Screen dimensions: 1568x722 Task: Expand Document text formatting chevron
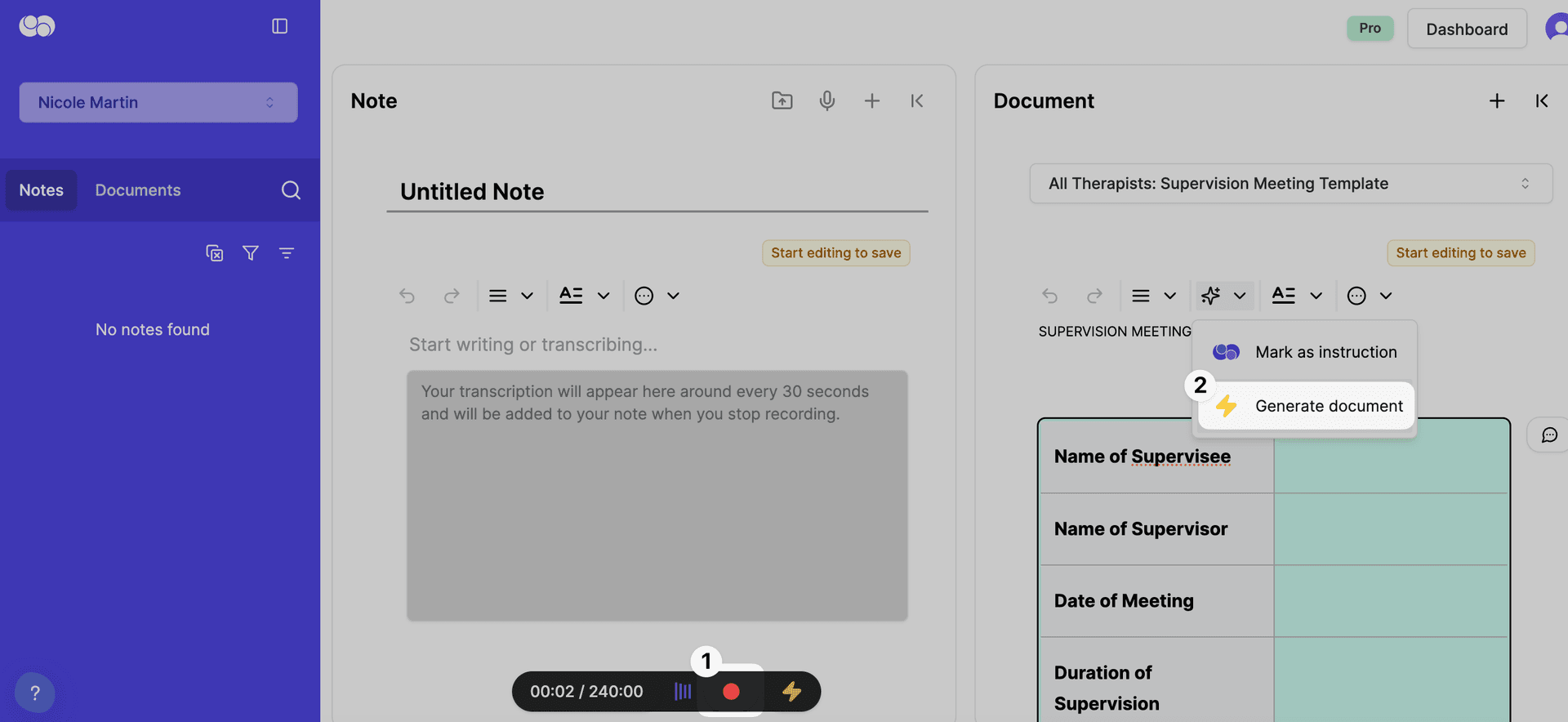[1316, 296]
